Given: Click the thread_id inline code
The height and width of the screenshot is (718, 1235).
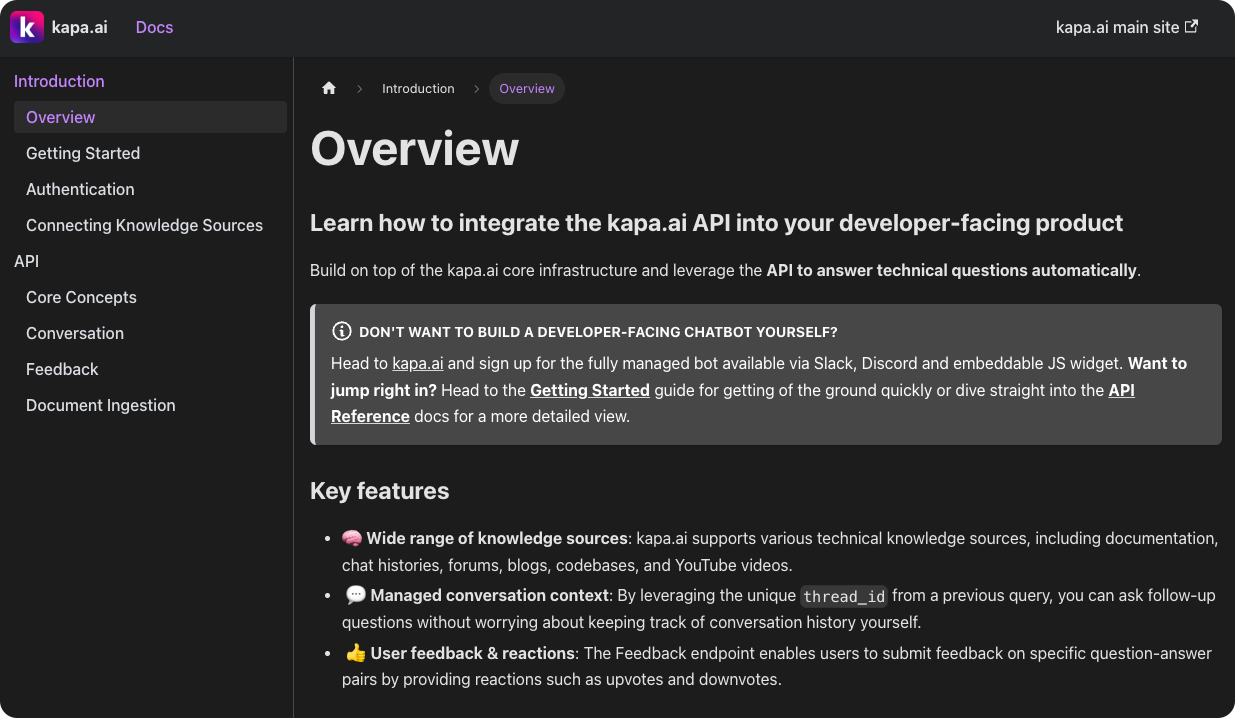Looking at the screenshot, I should tap(844, 596).
